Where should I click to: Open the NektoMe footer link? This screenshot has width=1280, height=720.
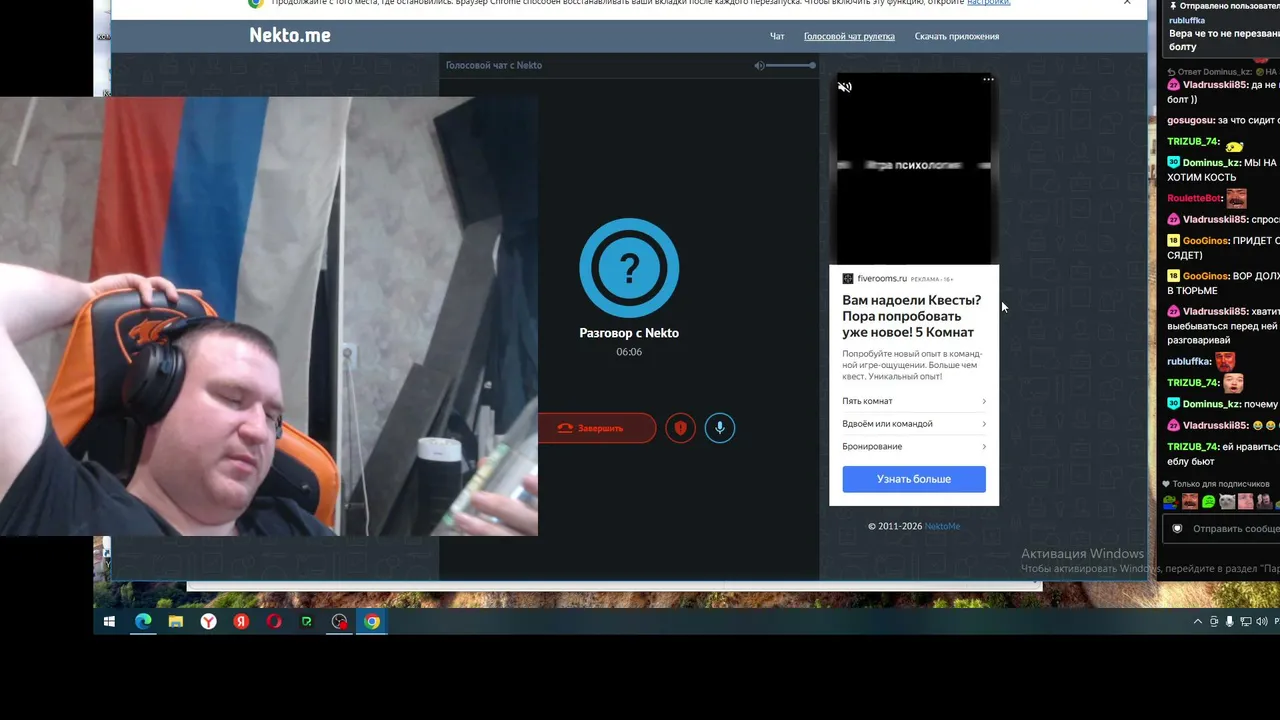pyautogui.click(x=942, y=526)
